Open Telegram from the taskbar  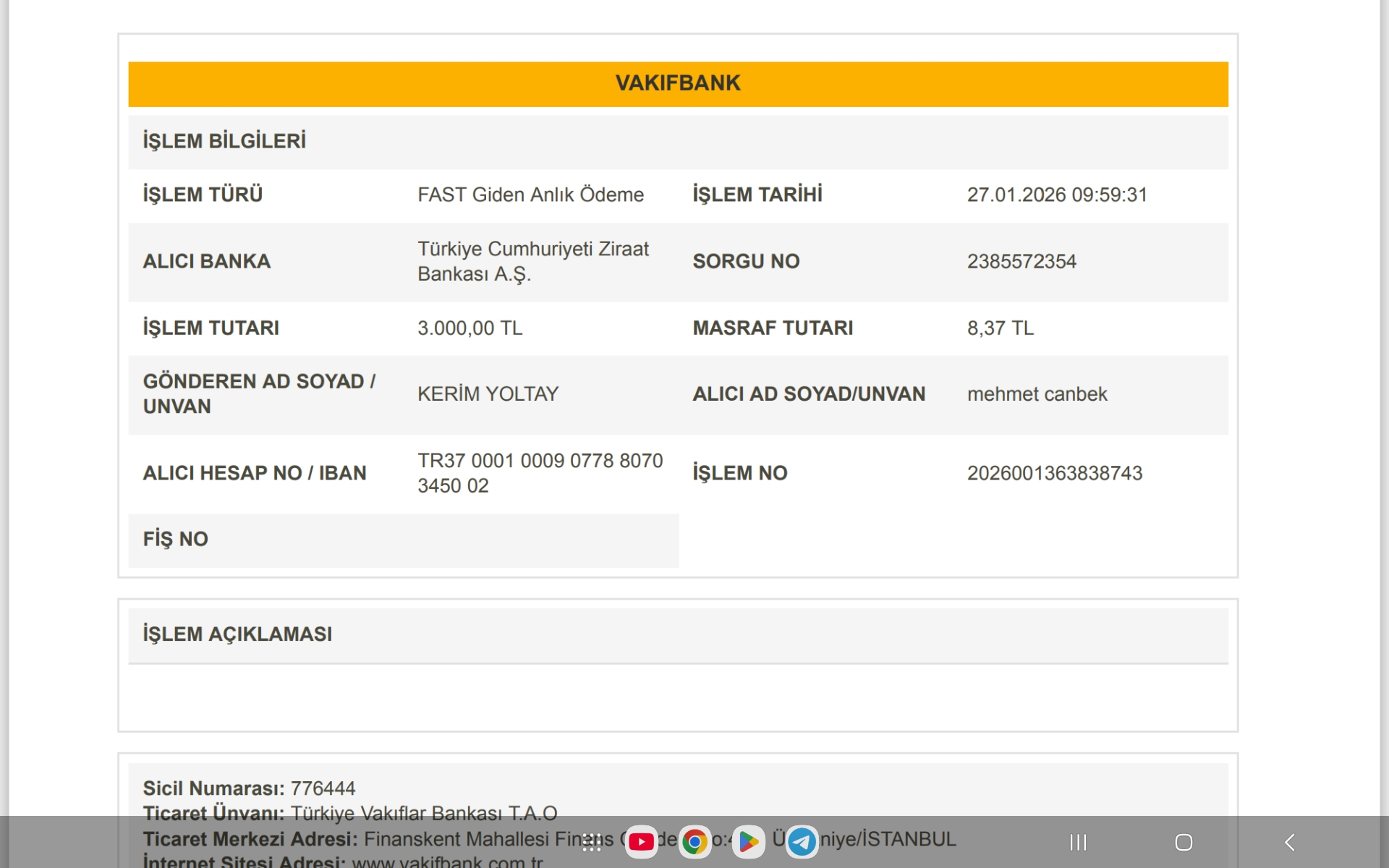[802, 842]
